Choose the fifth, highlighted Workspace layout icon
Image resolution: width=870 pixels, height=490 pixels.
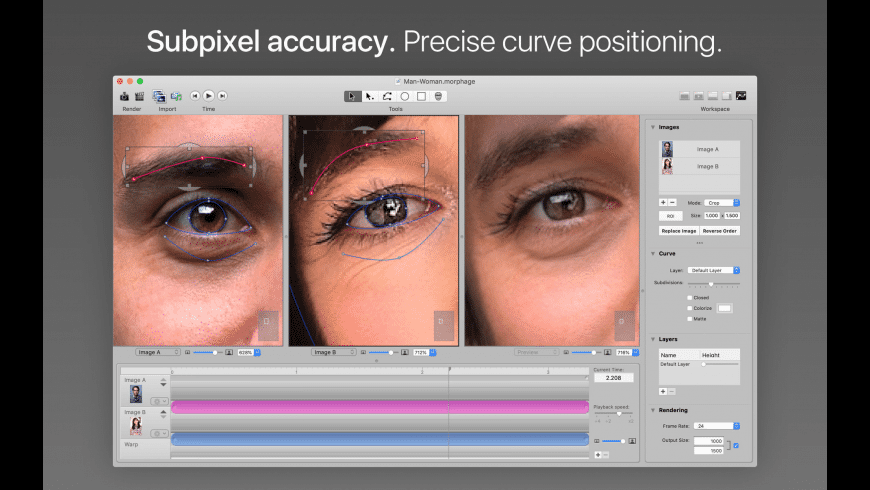click(x=741, y=96)
